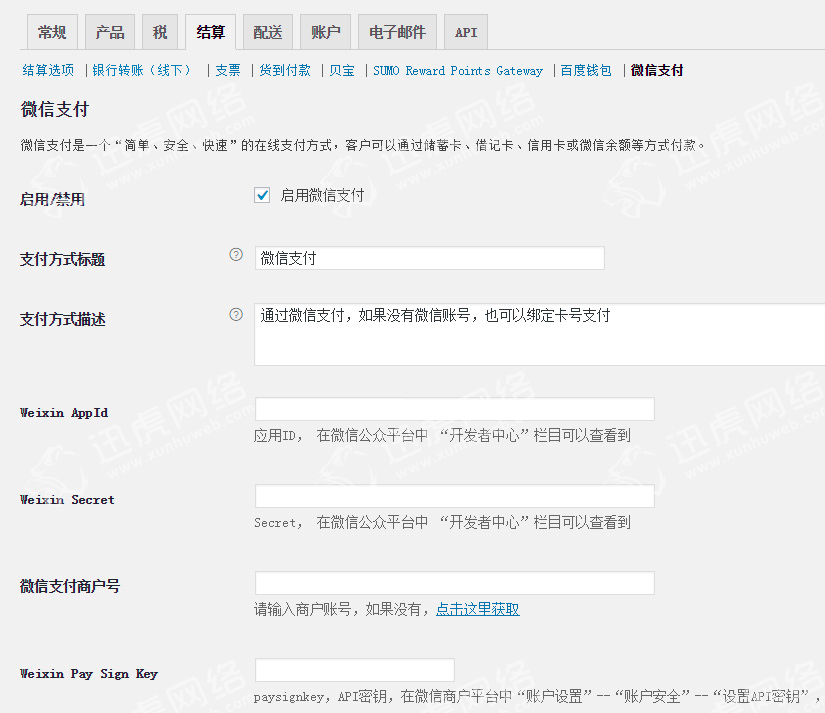Click the Weixin Secret label
The height and width of the screenshot is (713, 825).
tap(67, 499)
